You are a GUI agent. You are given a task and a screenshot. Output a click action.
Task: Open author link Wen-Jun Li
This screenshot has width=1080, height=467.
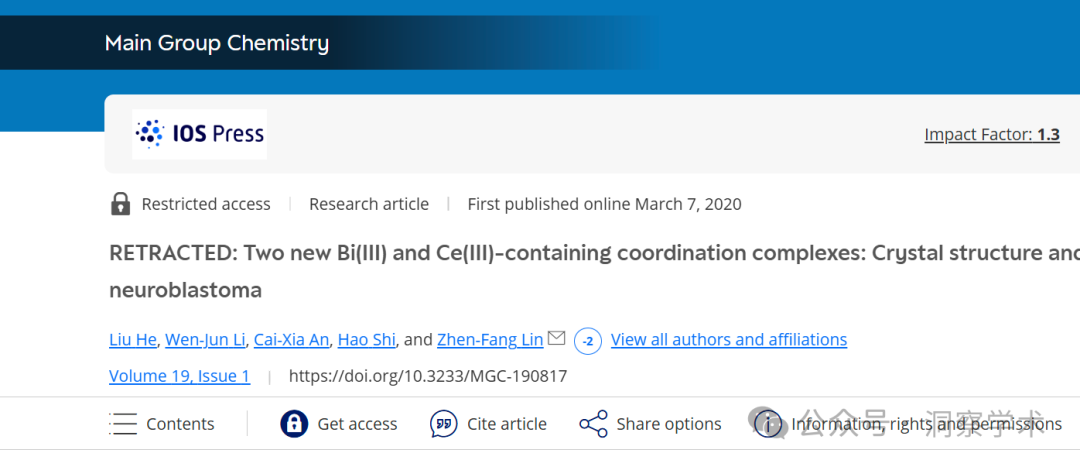206,340
